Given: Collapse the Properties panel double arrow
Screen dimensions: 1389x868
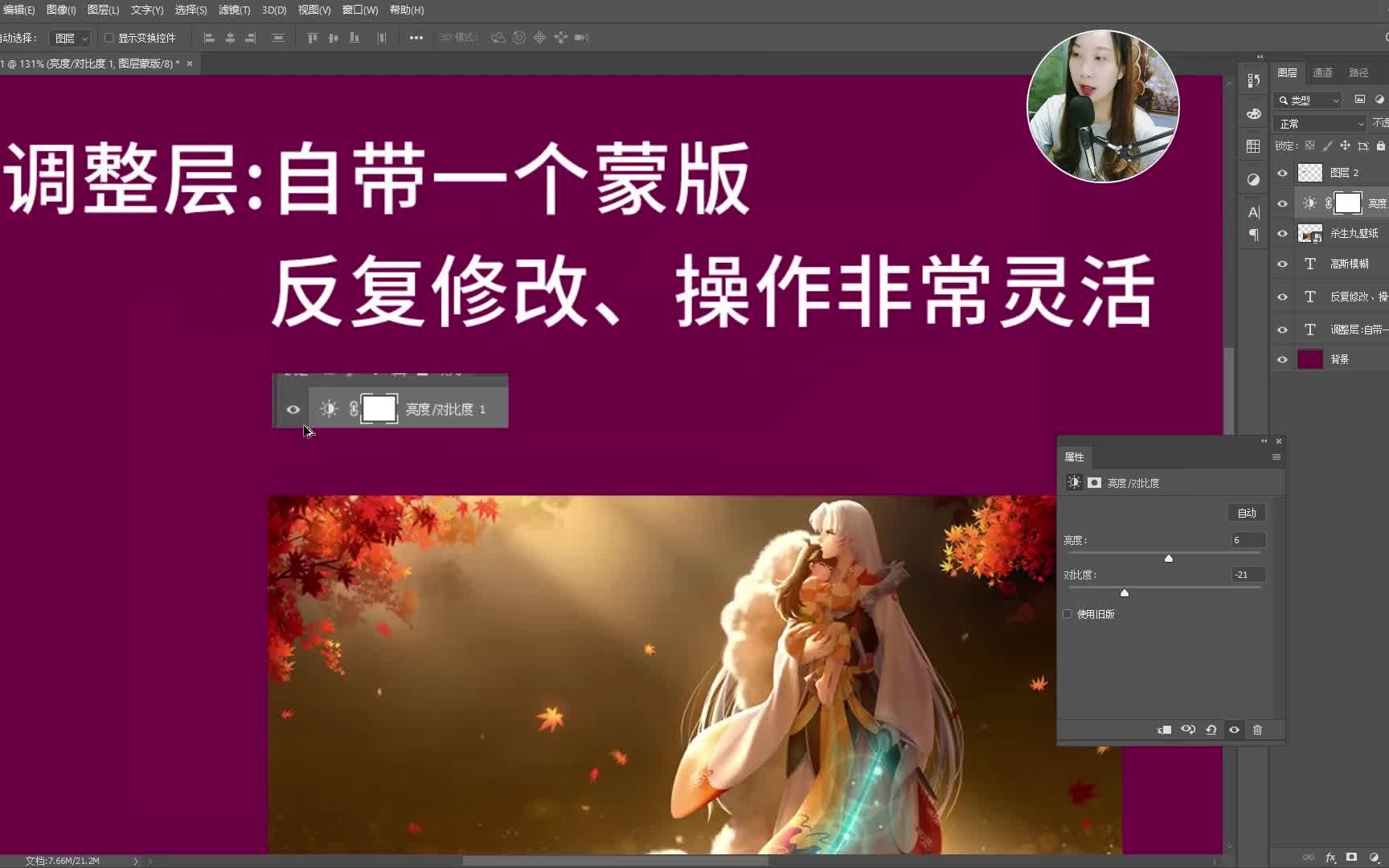Looking at the screenshot, I should click(1264, 441).
